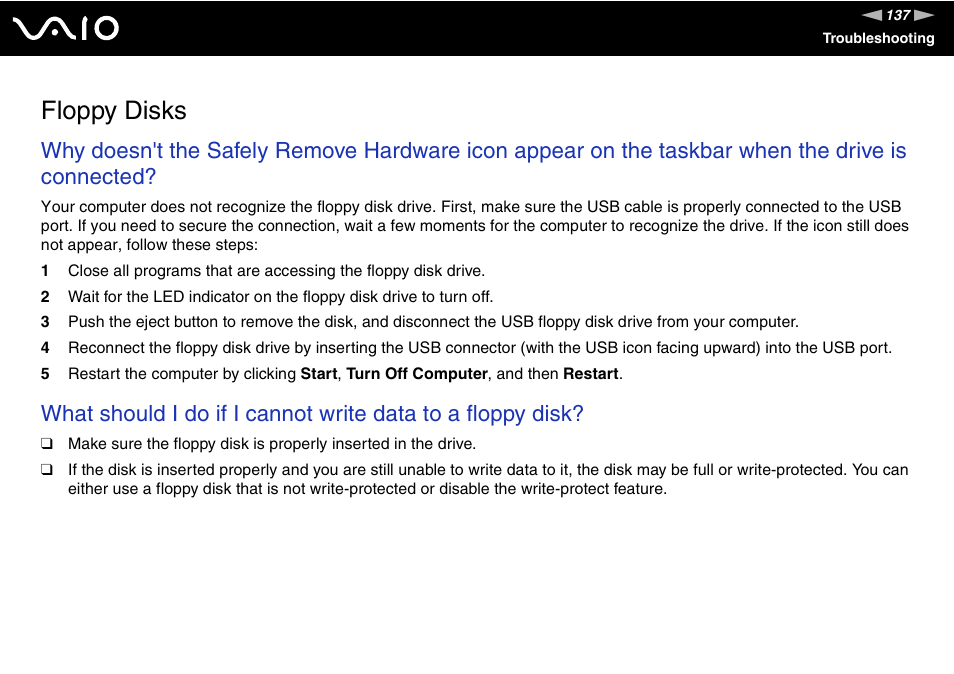Viewport: 954px width, 674px height.
Task: Click the bold word Restart
Action: tap(591, 373)
